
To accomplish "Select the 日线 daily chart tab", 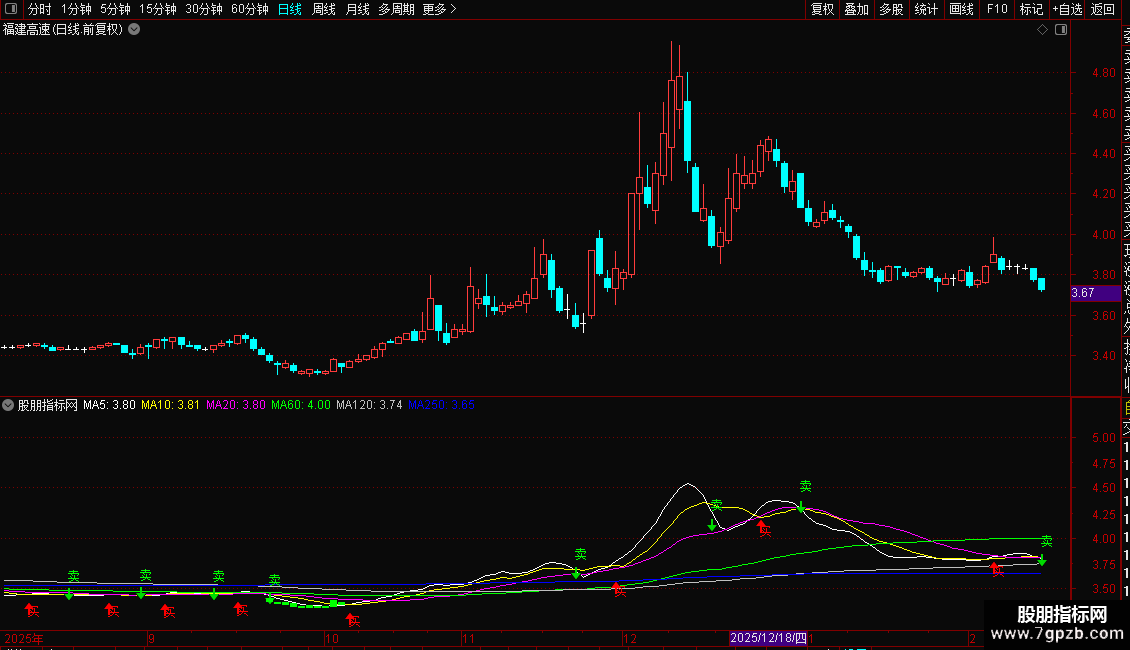I will 290,9.
